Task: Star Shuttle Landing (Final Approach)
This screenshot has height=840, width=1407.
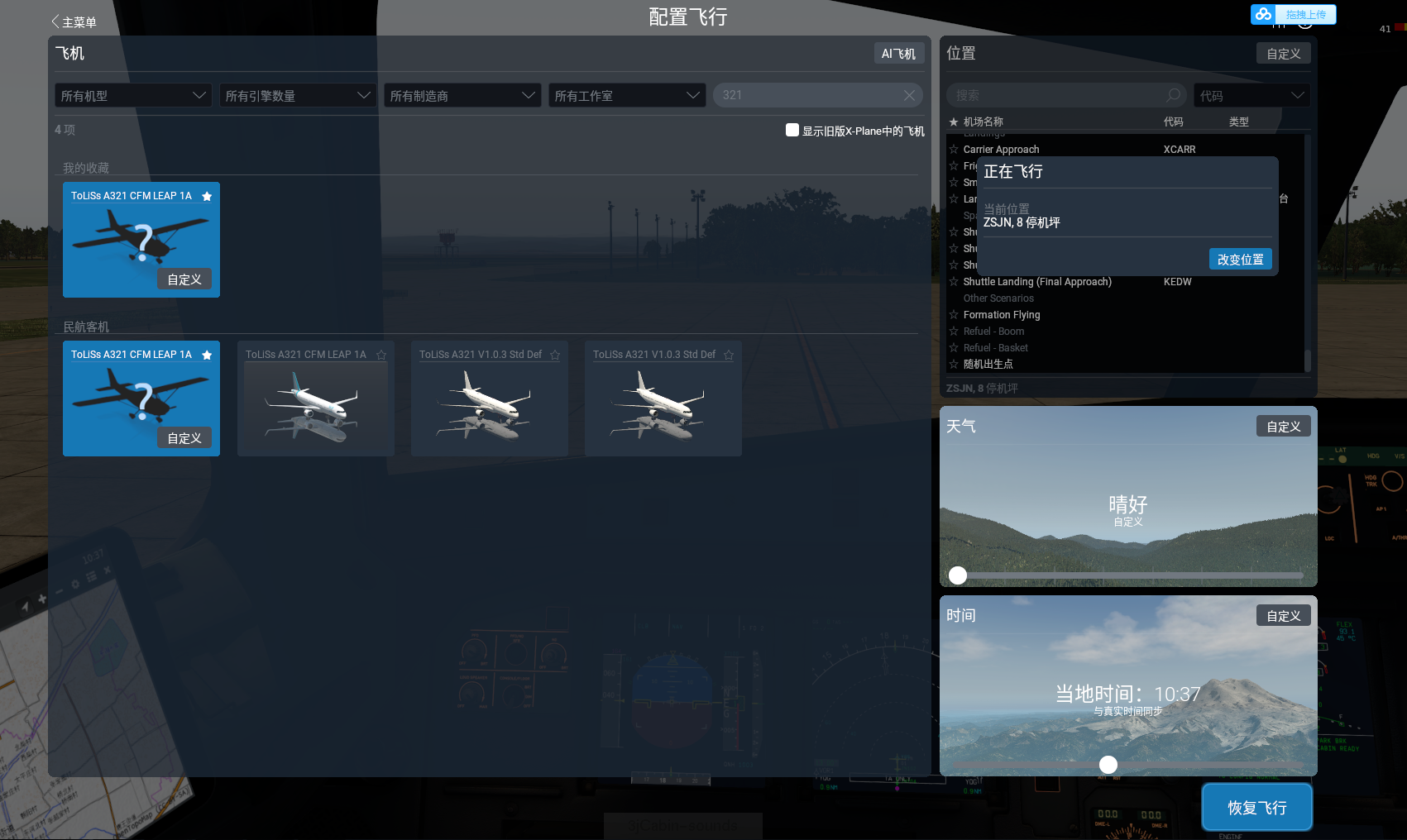Action: click(954, 282)
